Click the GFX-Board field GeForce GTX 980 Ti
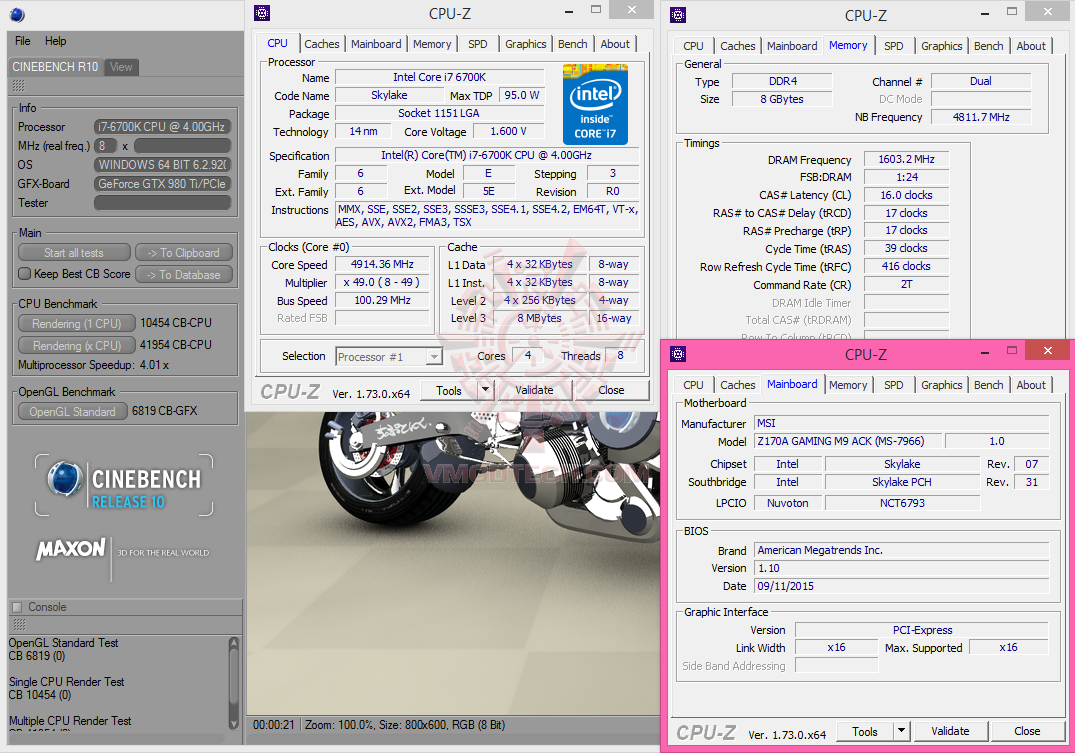This screenshot has height=753, width=1075. [x=162, y=184]
